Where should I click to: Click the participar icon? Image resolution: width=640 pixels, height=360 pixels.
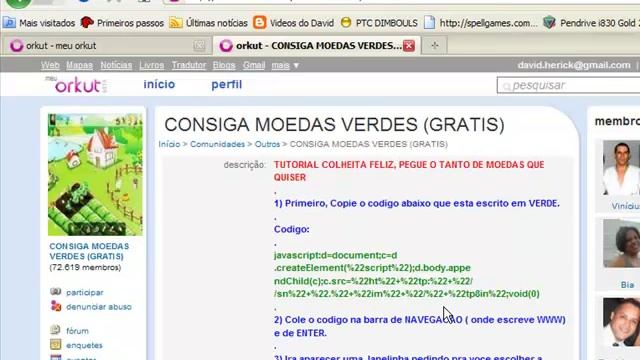click(x=56, y=291)
